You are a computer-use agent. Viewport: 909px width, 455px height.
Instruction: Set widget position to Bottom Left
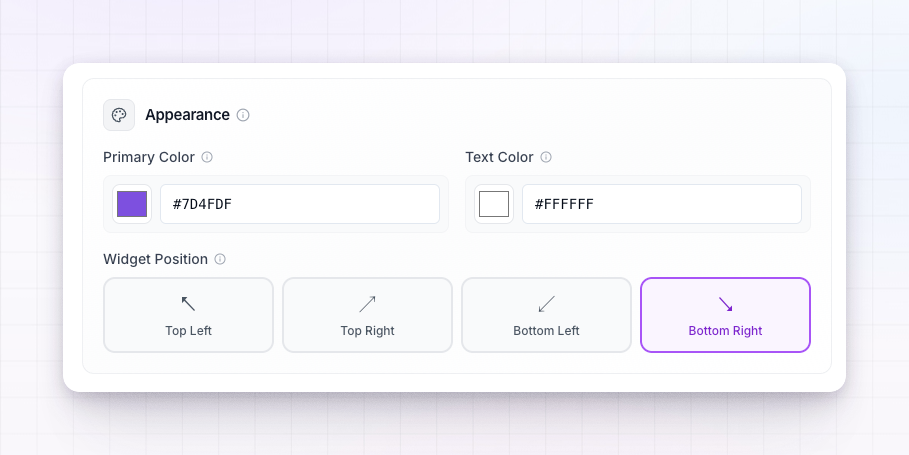547,315
